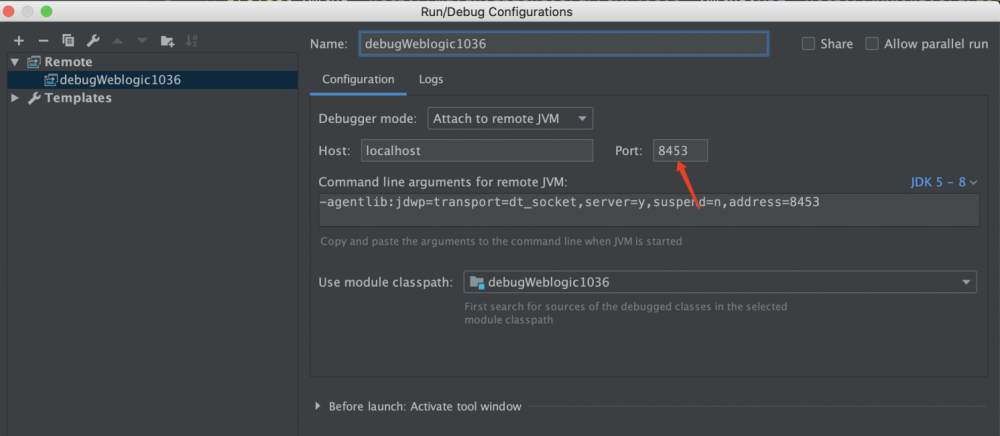The width and height of the screenshot is (1000, 436).
Task: Enable the Share checkbox
Action: click(808, 44)
